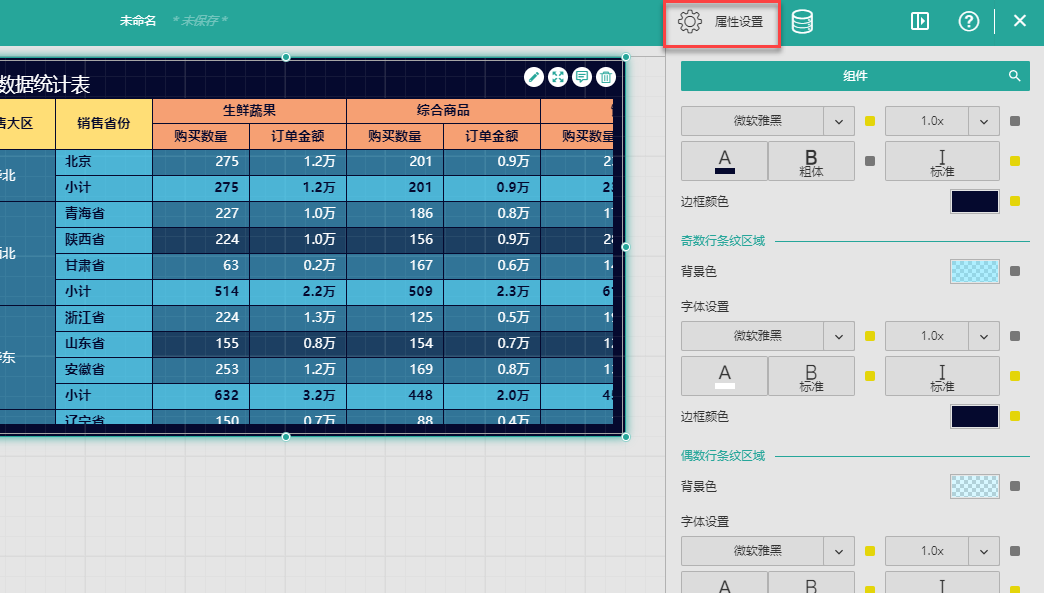Screen dimensions: 1044x593
Task: Click the B 粗体 bold button
Action: (811, 161)
